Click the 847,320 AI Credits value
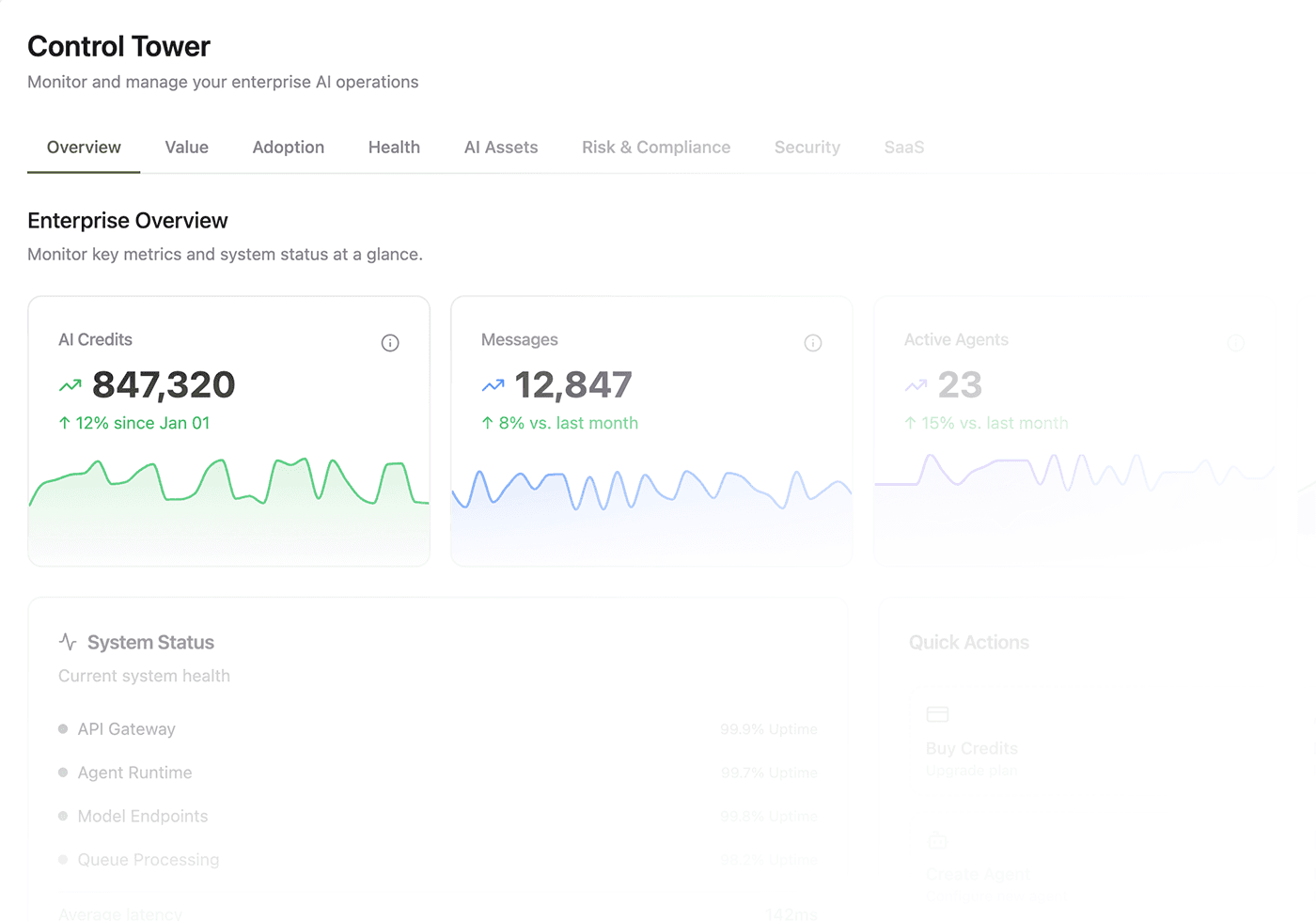 [x=164, y=384]
